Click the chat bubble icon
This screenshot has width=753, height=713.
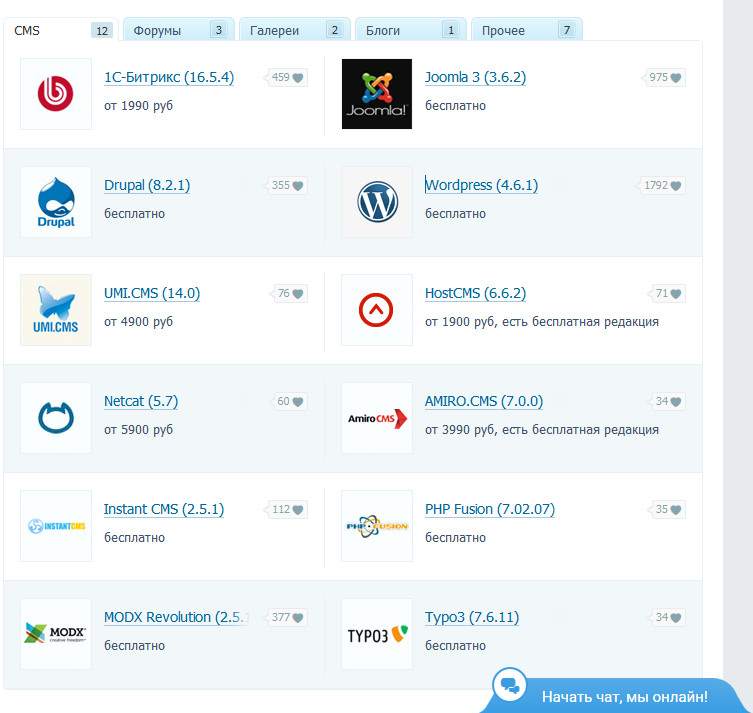pyautogui.click(x=510, y=685)
